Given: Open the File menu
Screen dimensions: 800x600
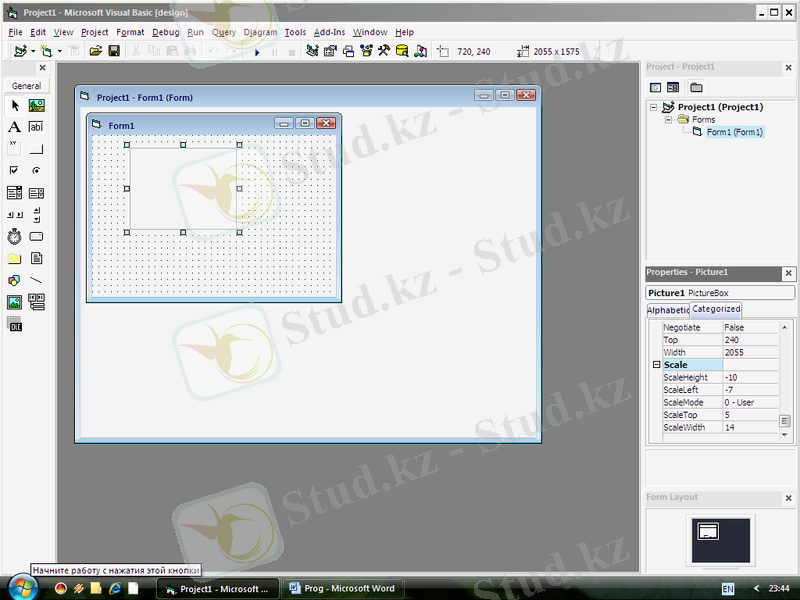Looking at the screenshot, I should [15, 32].
